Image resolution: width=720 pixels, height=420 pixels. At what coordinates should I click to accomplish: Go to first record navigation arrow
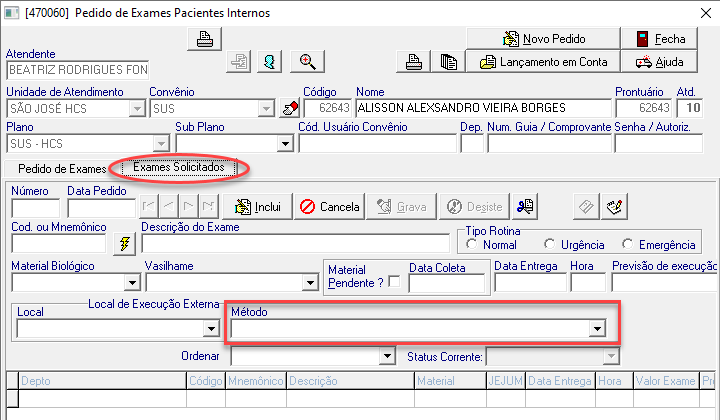[x=148, y=206]
